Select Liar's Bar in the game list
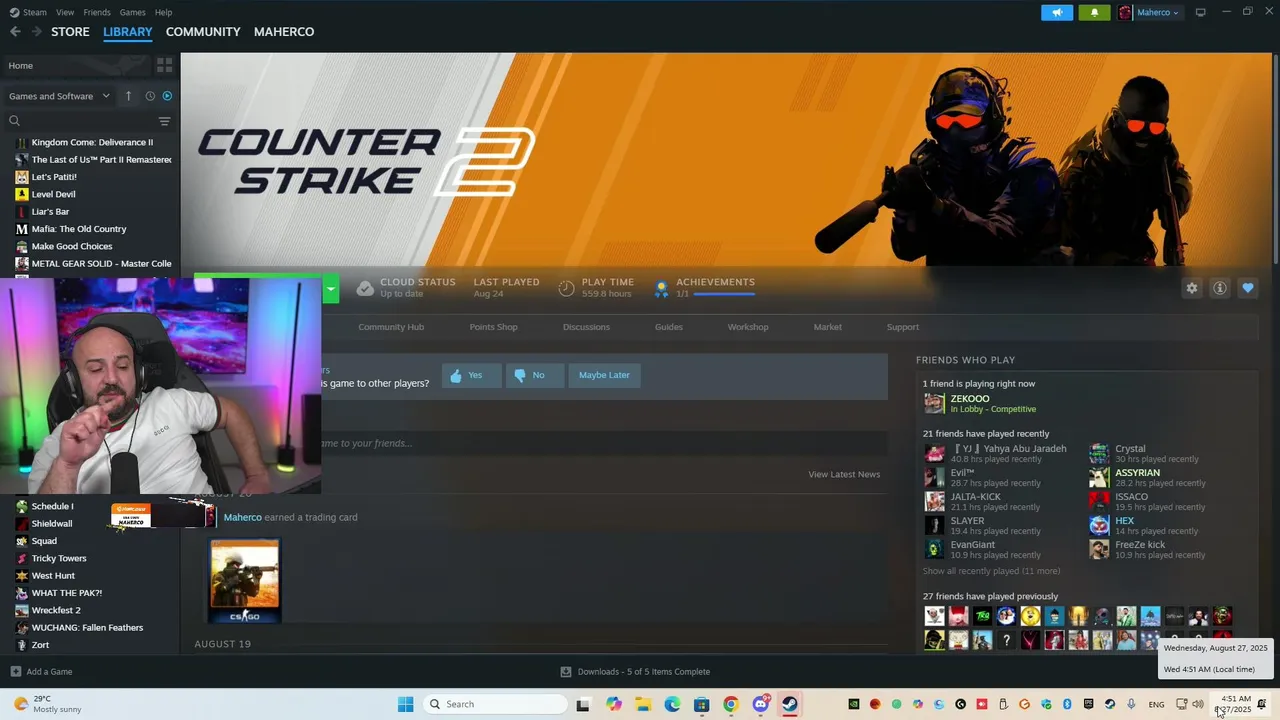This screenshot has width=1280, height=720. (x=50, y=212)
